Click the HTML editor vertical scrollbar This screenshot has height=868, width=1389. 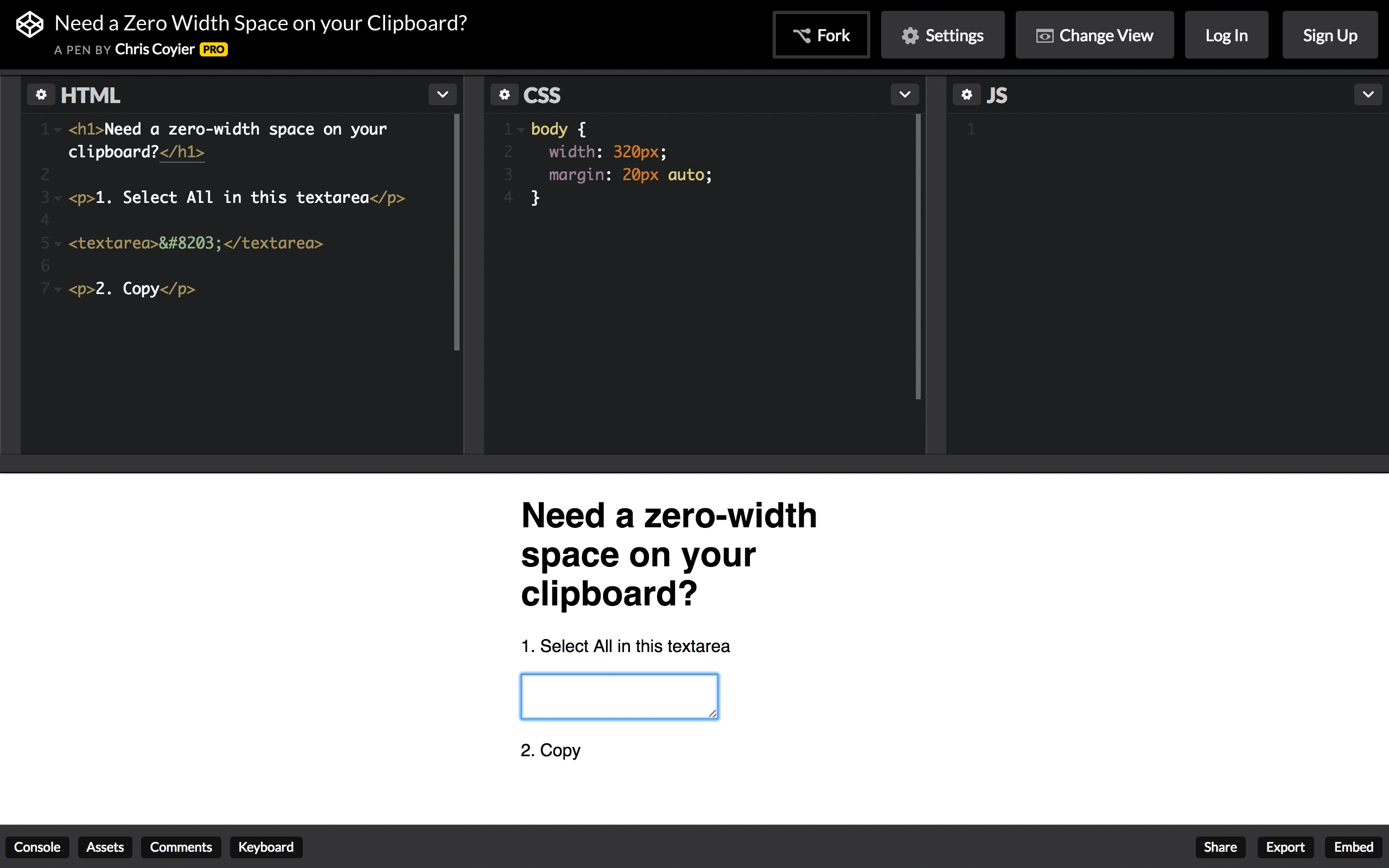[x=457, y=232]
